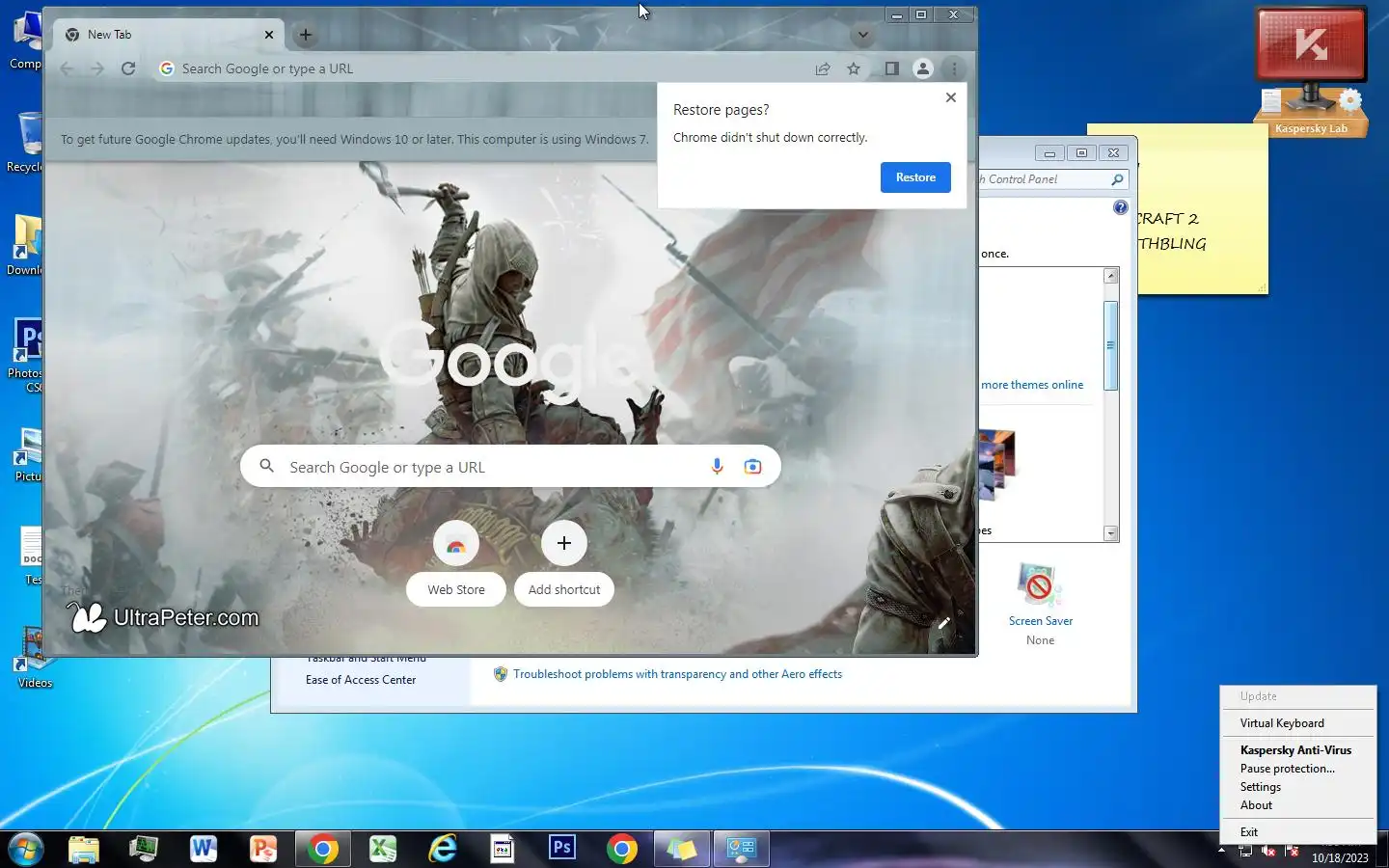
Task: Click the taskbar date 10/18/2023
Action: tap(1340, 857)
